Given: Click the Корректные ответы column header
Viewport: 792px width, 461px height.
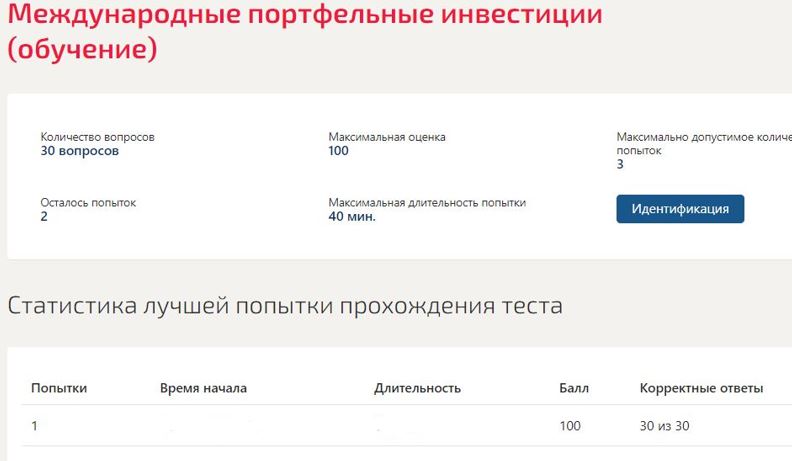Looking at the screenshot, I should click(701, 388).
